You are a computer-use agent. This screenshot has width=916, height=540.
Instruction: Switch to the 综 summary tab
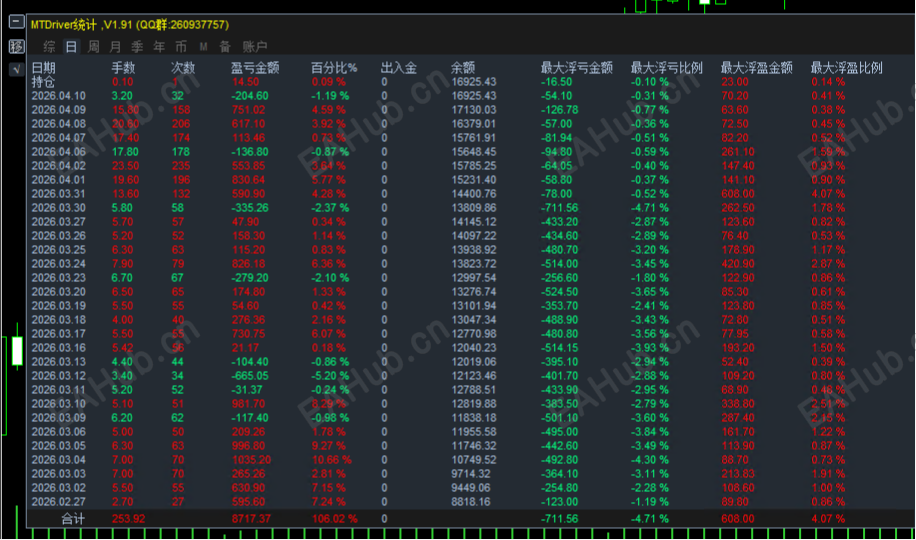[x=50, y=47]
